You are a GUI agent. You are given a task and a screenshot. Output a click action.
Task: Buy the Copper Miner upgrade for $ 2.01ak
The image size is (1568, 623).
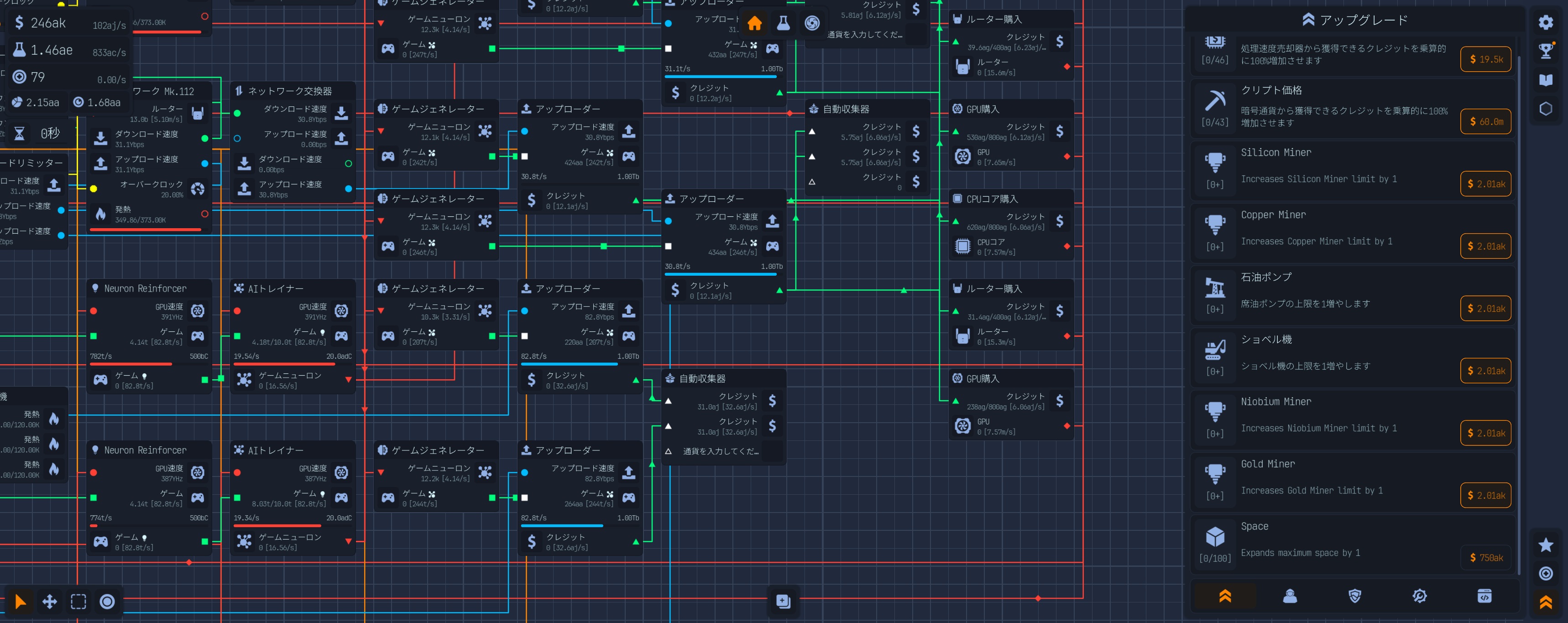click(x=1485, y=246)
